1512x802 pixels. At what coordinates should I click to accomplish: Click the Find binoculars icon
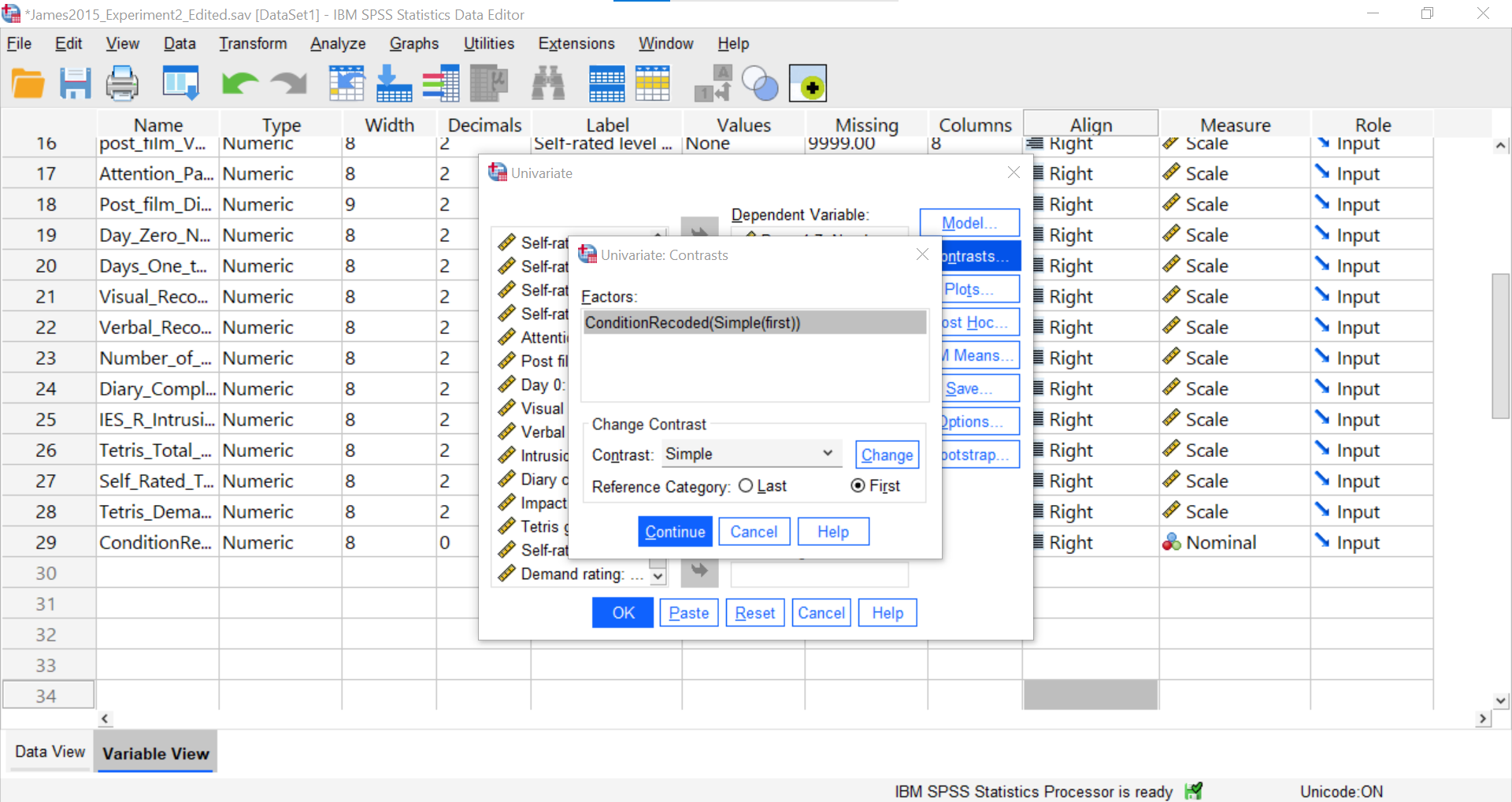[x=548, y=84]
